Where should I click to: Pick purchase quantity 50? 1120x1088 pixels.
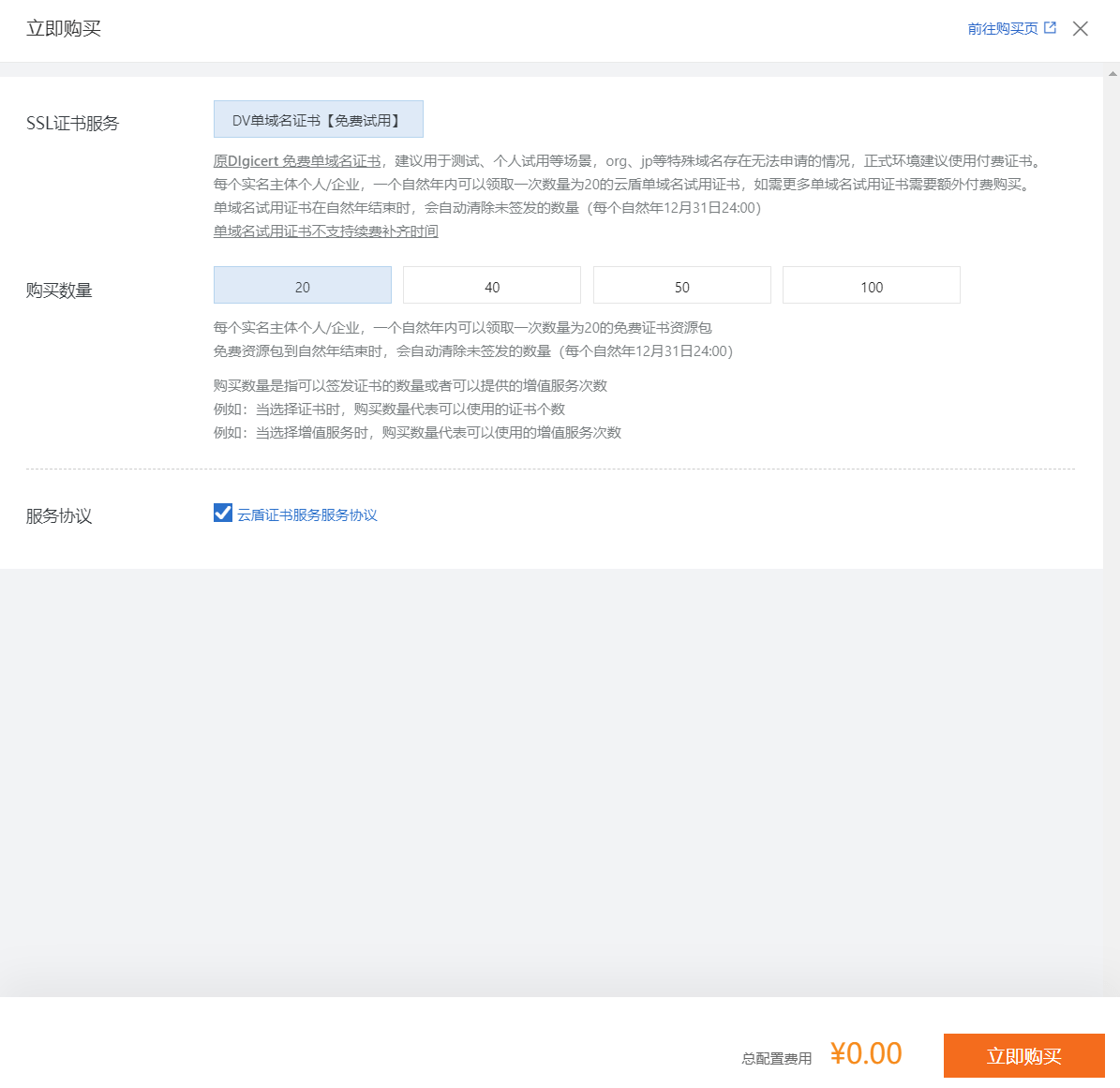[x=682, y=286]
